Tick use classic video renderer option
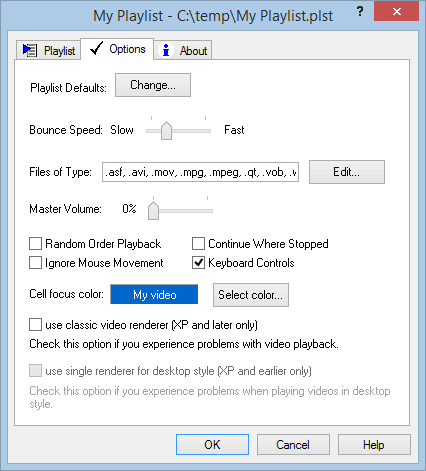Screen dimensions: 426x471 click(x=35, y=325)
